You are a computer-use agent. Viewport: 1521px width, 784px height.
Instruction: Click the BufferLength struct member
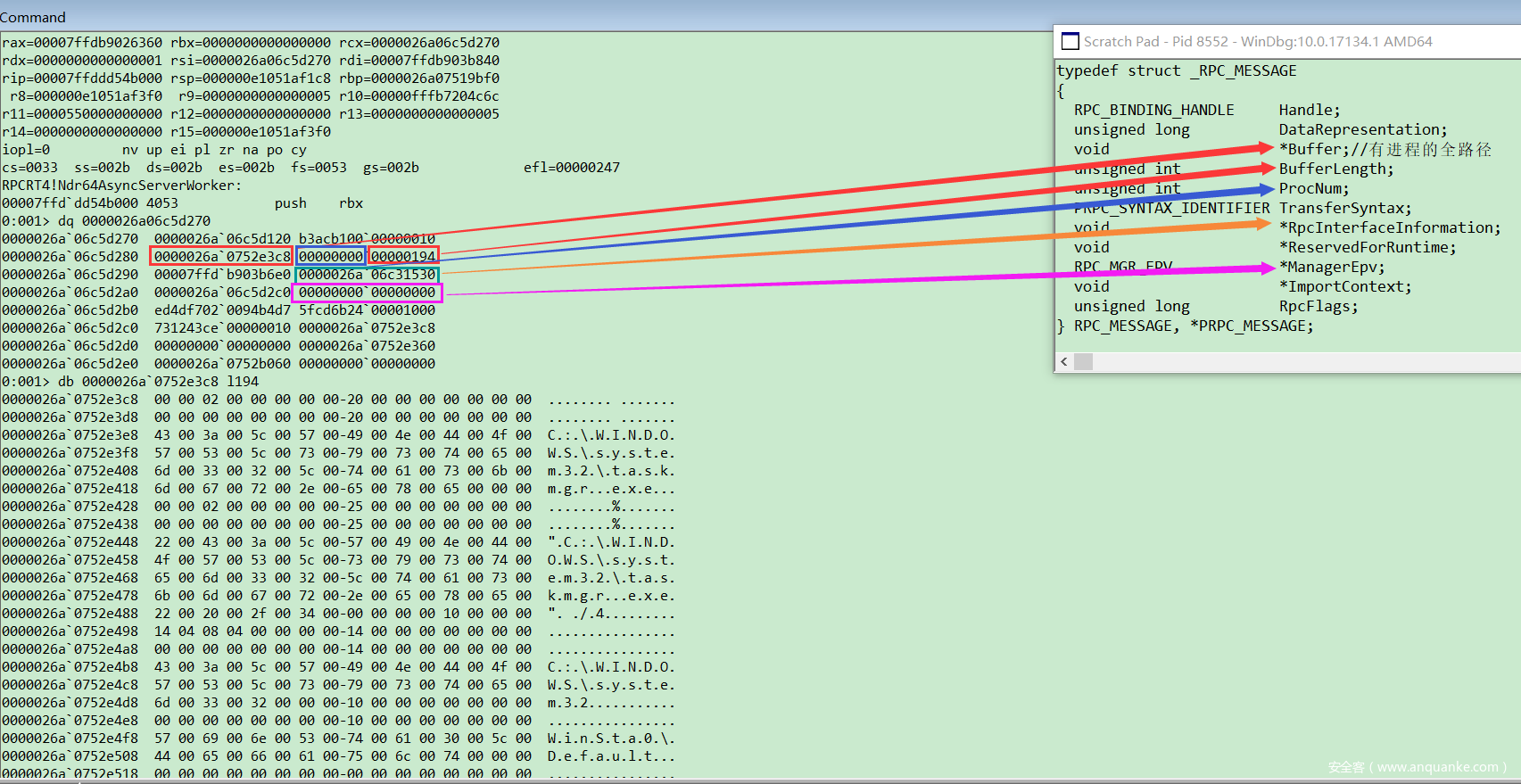1335,169
